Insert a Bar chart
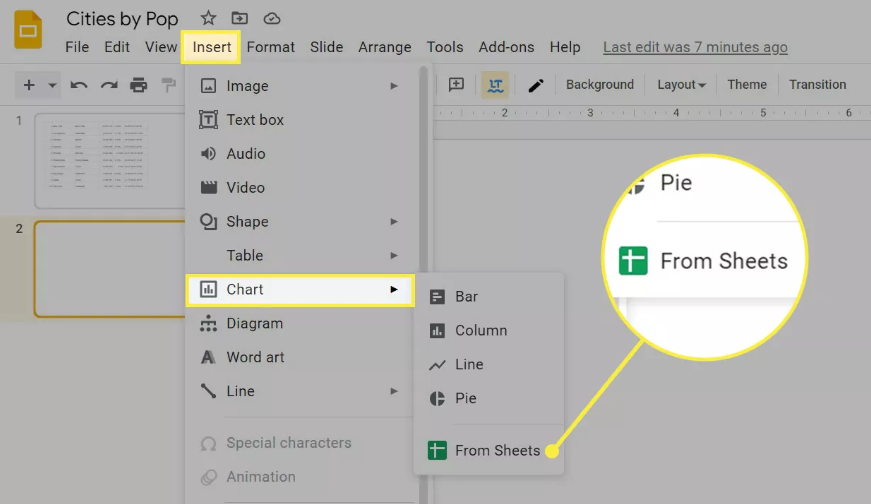 (489, 297)
